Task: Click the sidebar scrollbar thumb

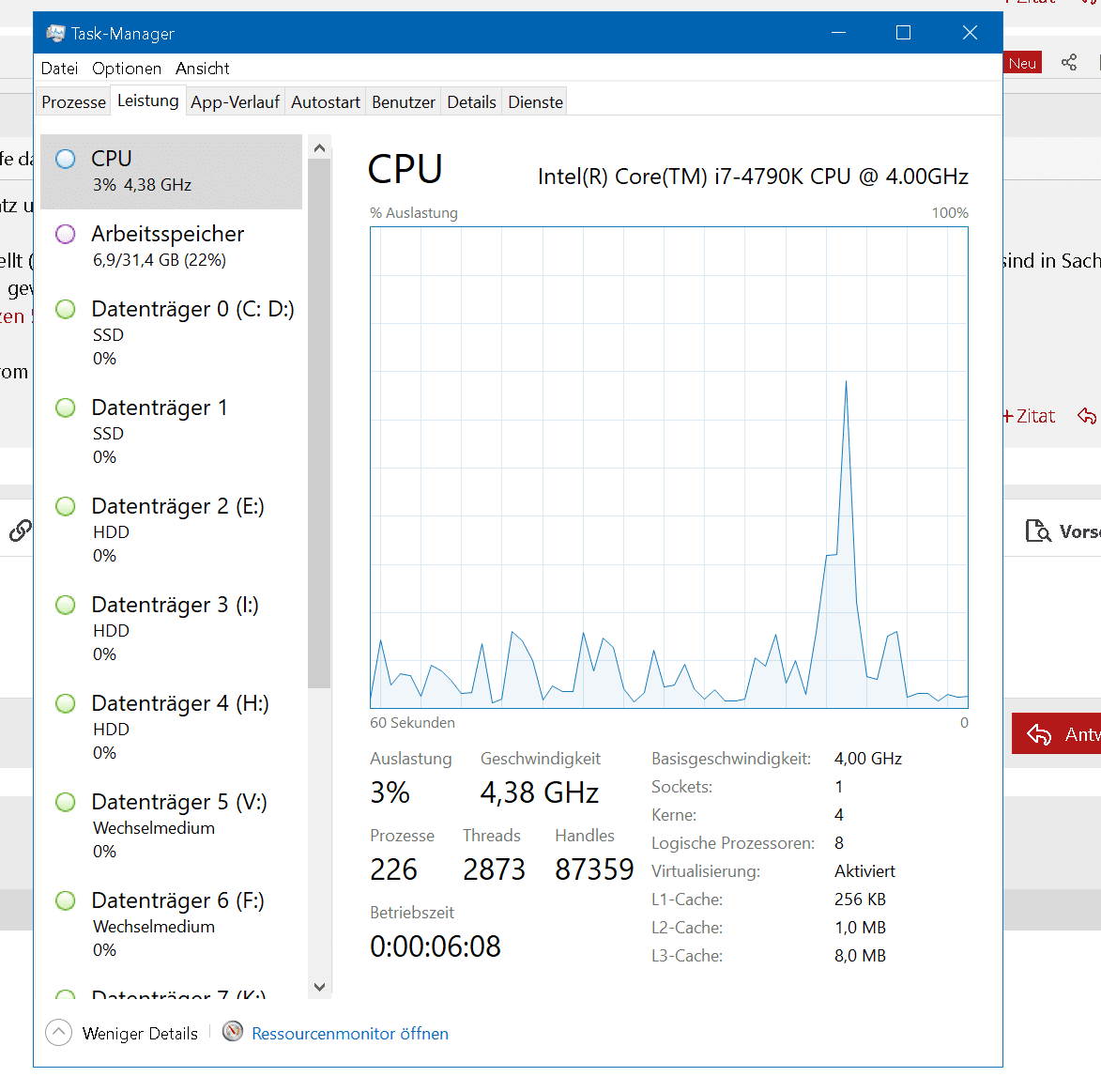Action: pos(319,423)
